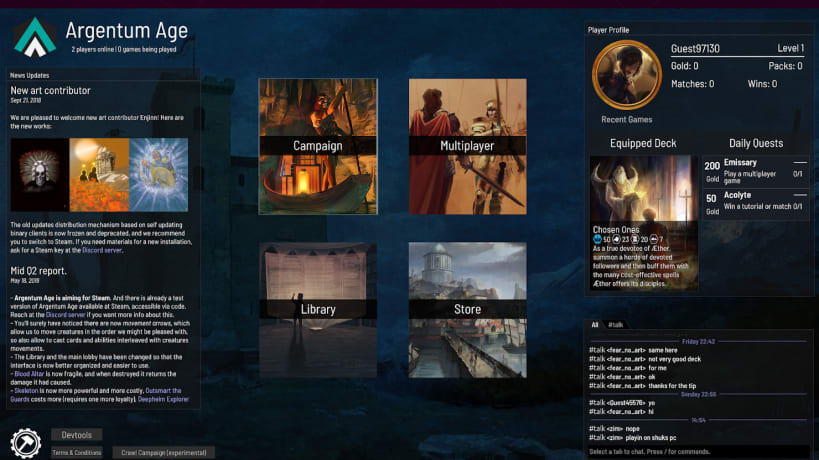This screenshot has width=819, height=460.
Task: Click the Guest97130 username
Action: pos(695,49)
